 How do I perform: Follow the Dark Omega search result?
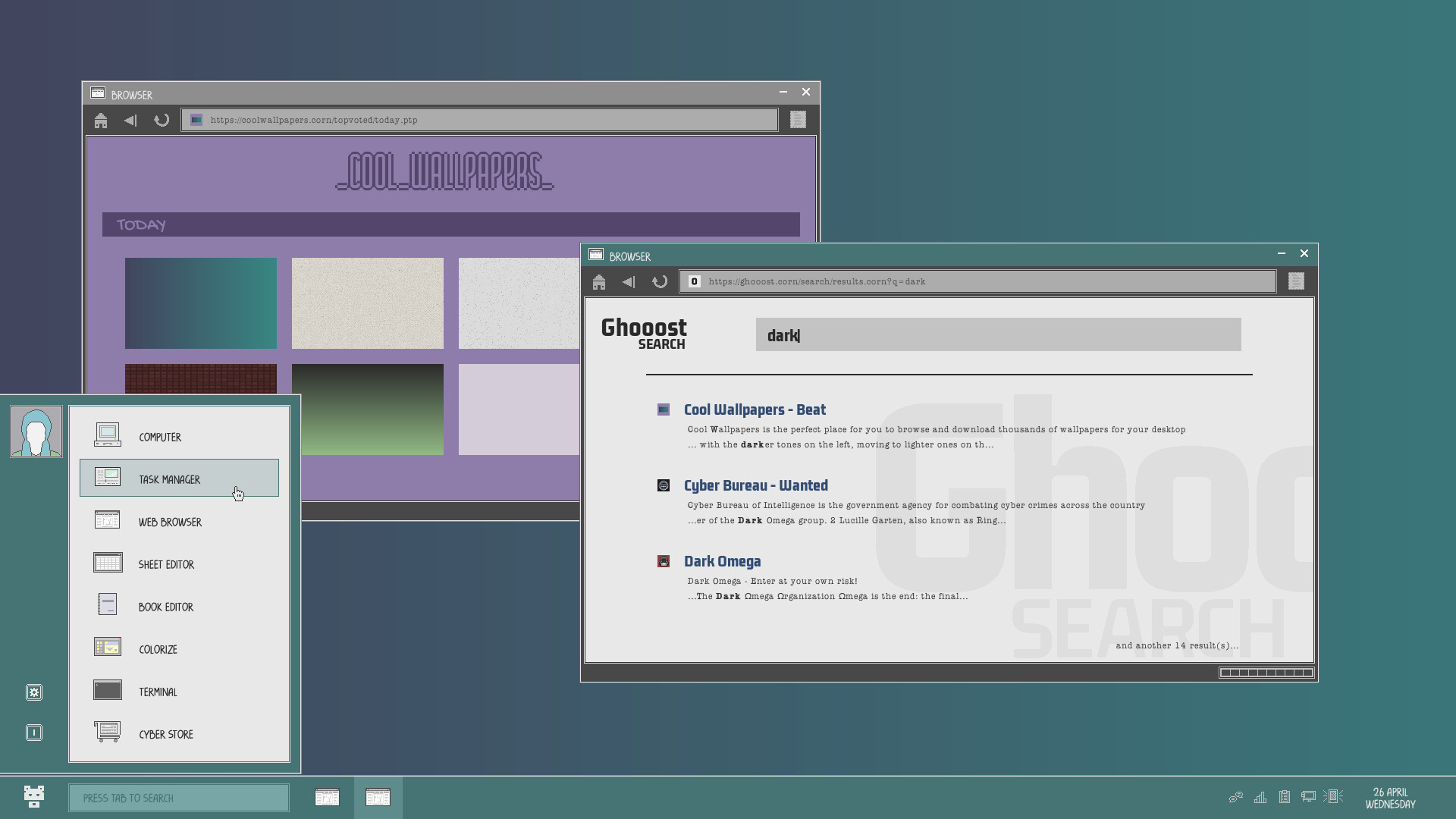(x=723, y=561)
